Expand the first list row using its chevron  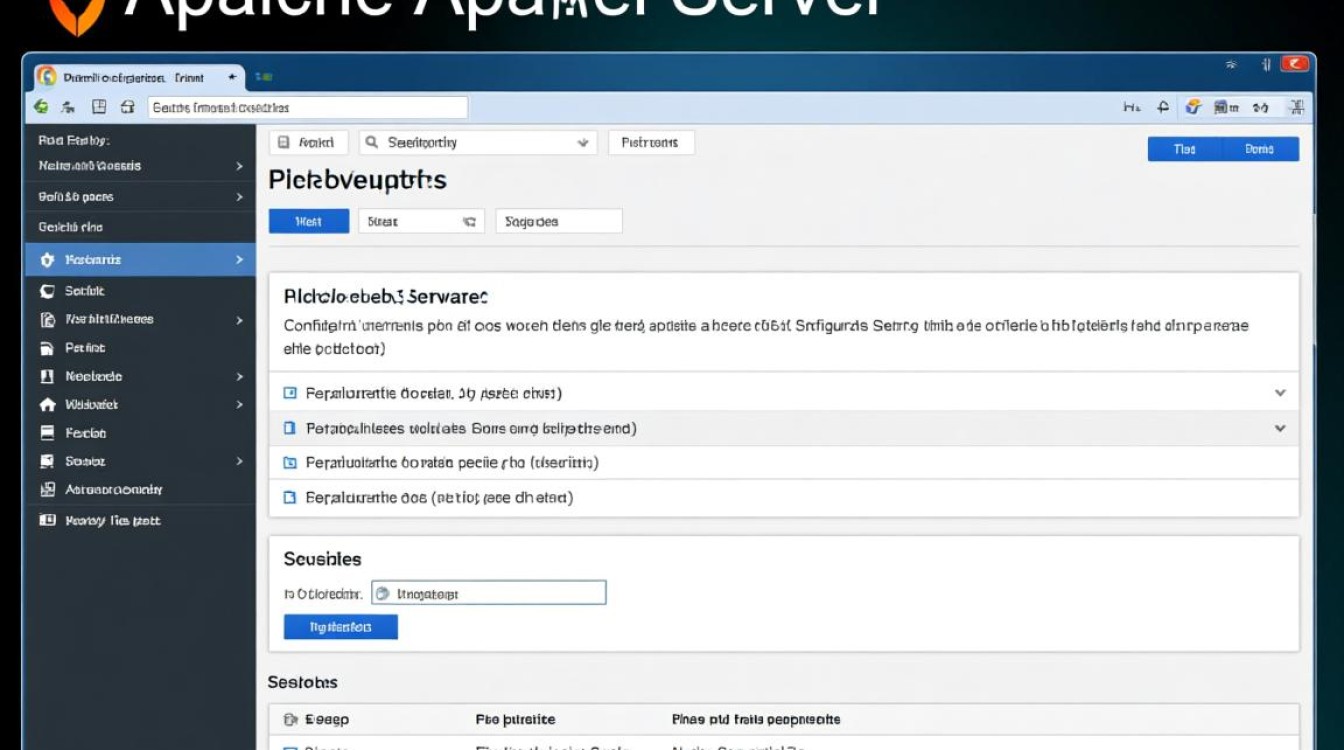point(1279,394)
